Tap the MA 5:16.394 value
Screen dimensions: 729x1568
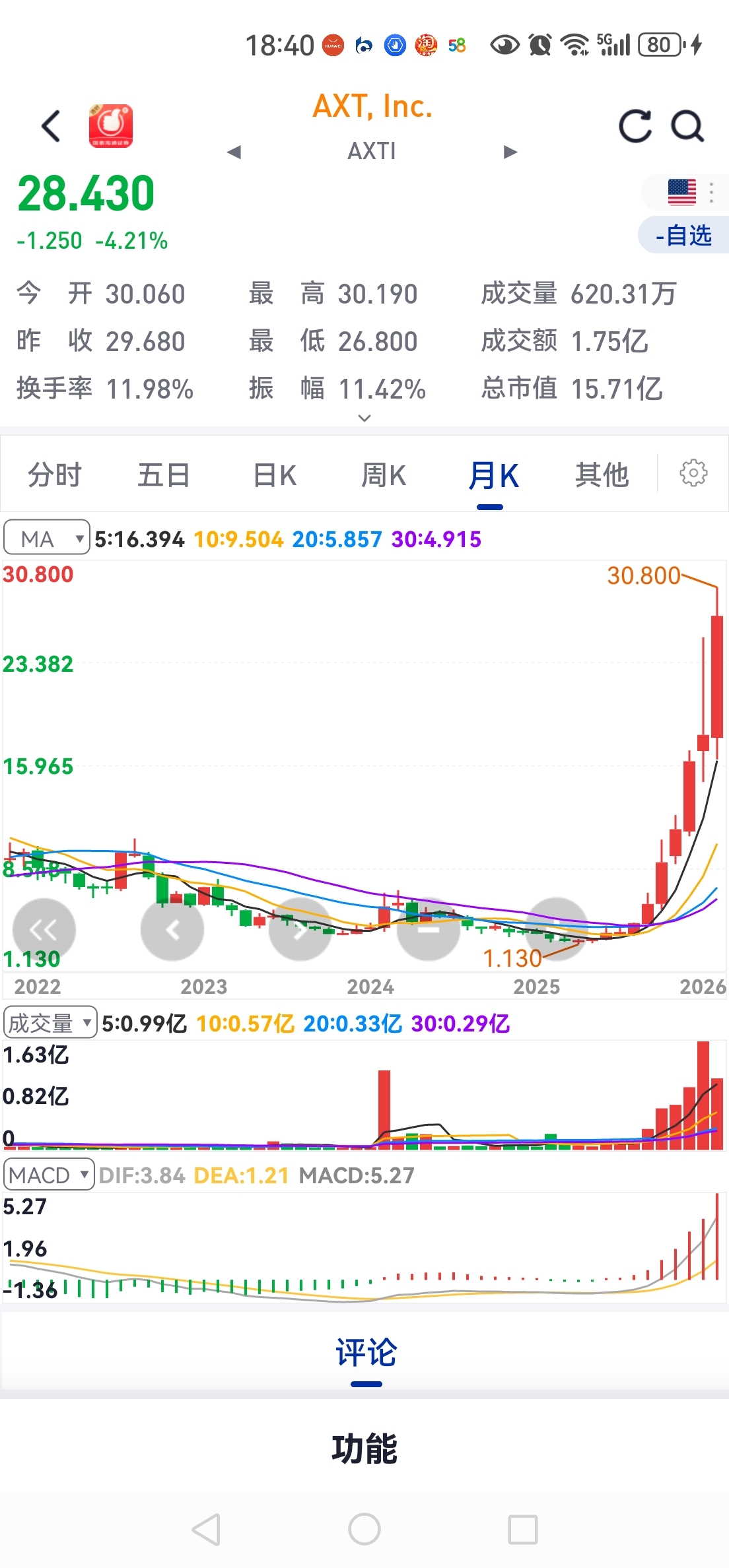click(x=139, y=539)
